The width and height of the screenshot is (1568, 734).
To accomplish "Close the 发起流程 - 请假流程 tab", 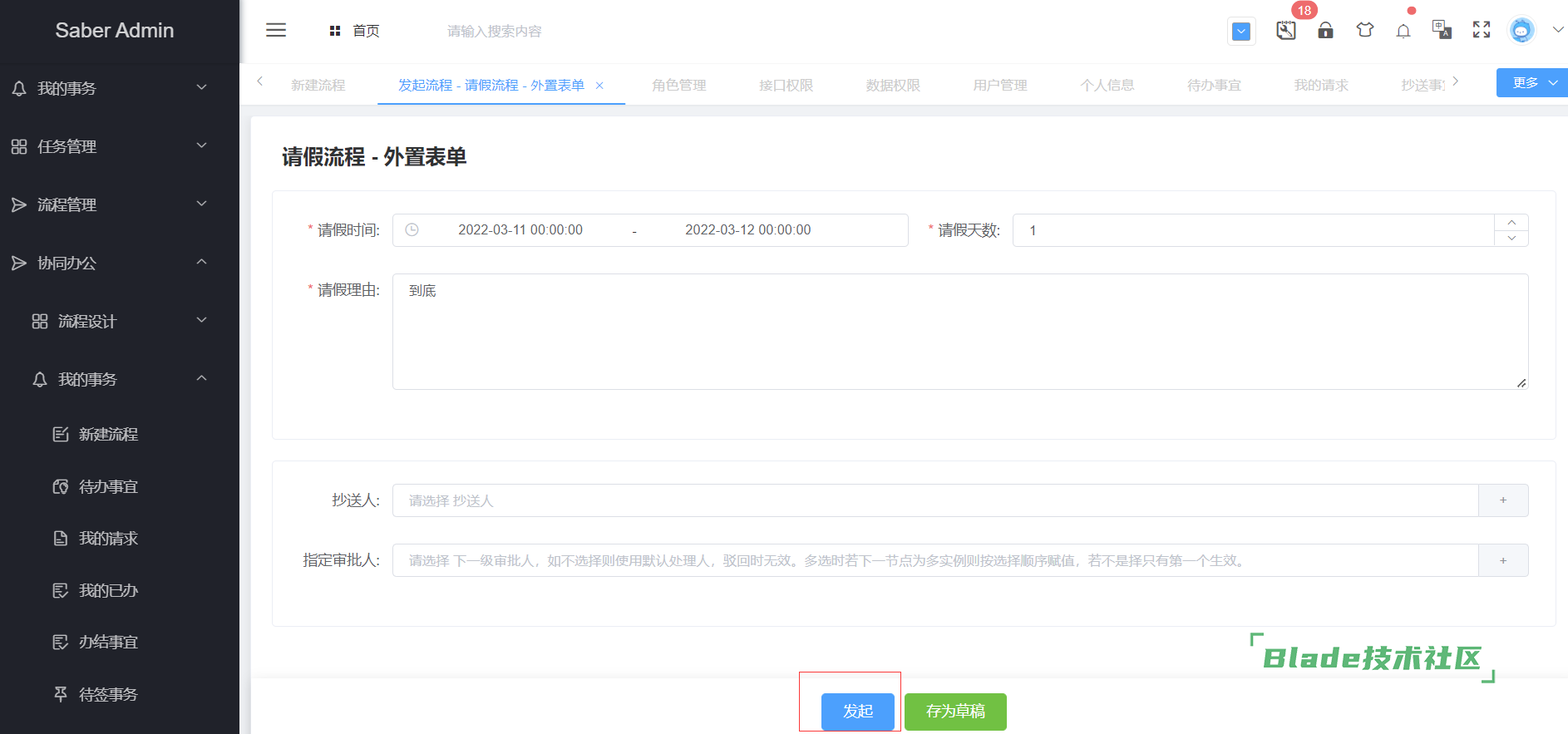I will (599, 86).
